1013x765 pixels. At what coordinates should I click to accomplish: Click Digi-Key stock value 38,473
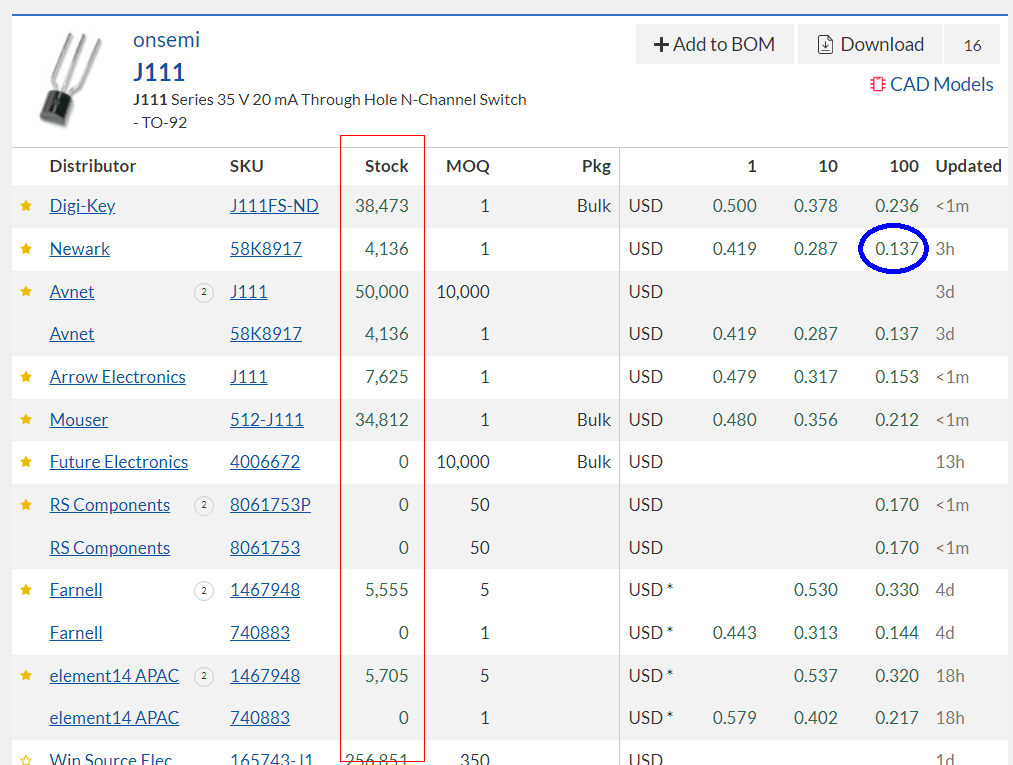pyautogui.click(x=382, y=206)
